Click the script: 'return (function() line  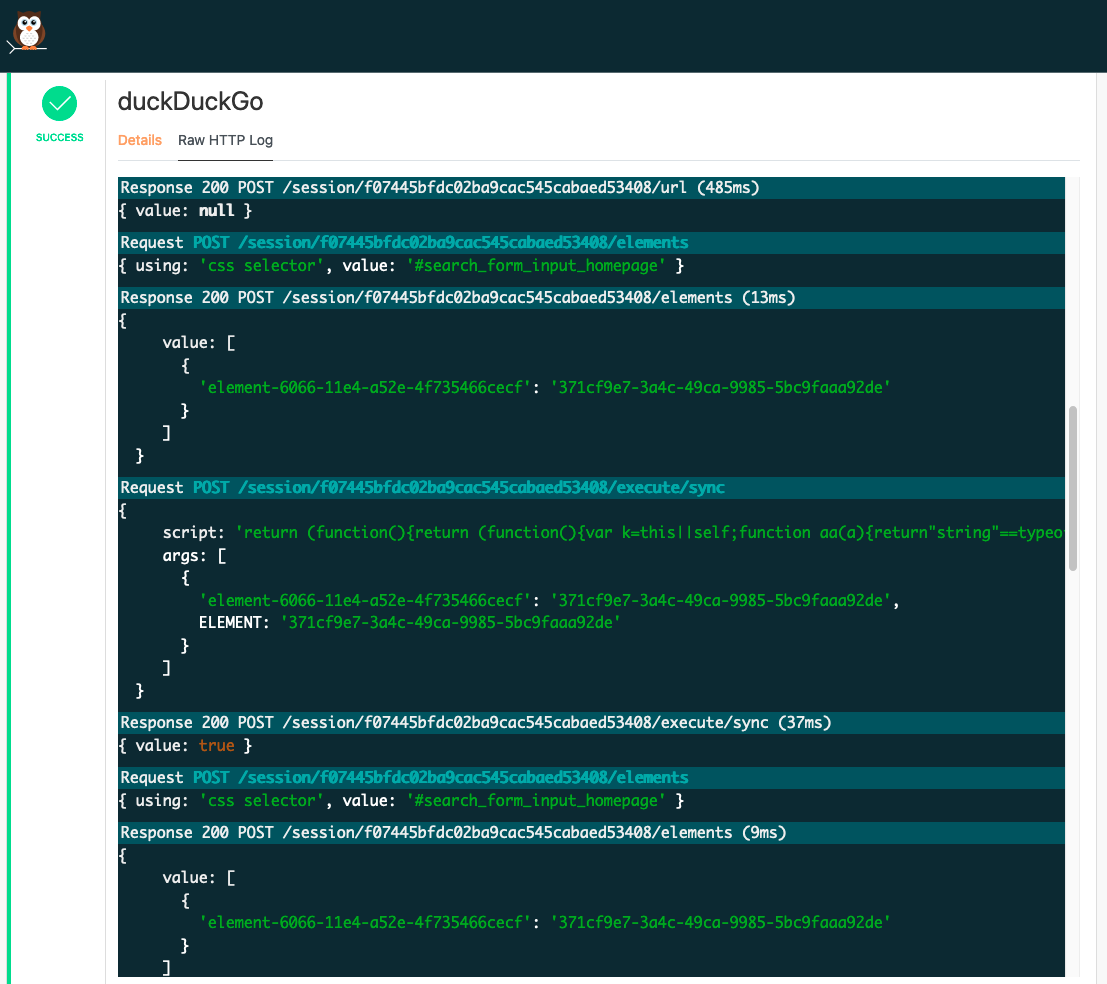click(x=613, y=533)
